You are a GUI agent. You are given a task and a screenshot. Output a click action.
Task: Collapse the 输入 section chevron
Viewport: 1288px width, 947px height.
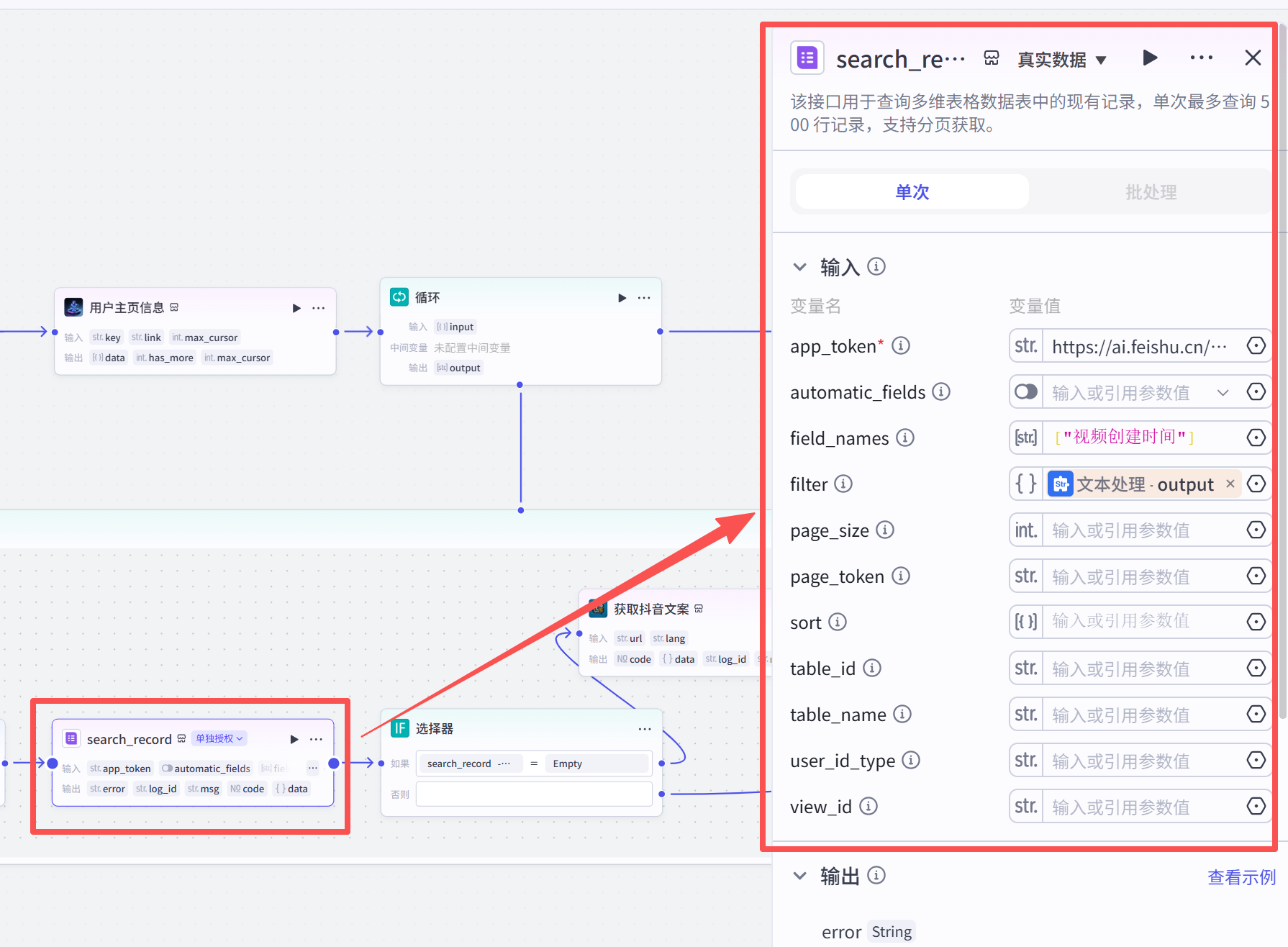tap(799, 267)
